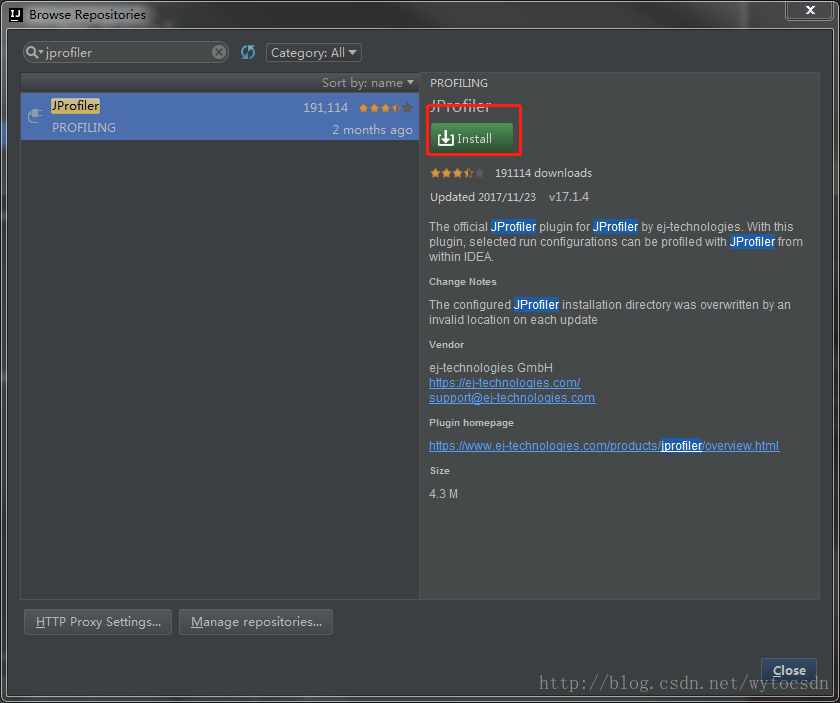Click the 'Plugin homepage' heading
This screenshot has width=840, height=703.
pos(471,423)
